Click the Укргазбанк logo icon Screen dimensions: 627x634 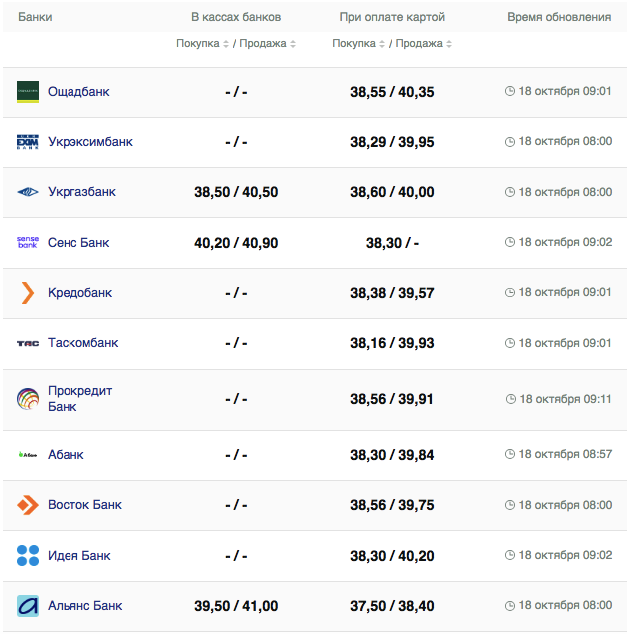point(28,192)
